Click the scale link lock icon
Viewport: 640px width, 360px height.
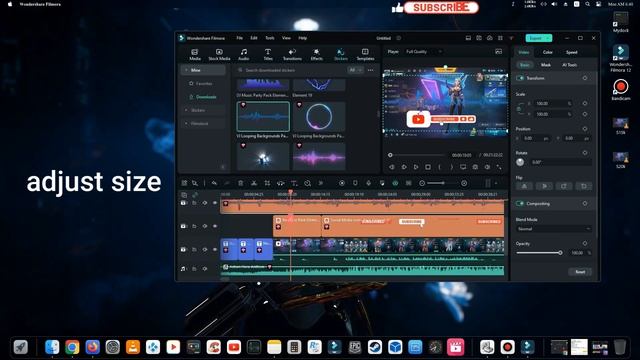(x=520, y=109)
